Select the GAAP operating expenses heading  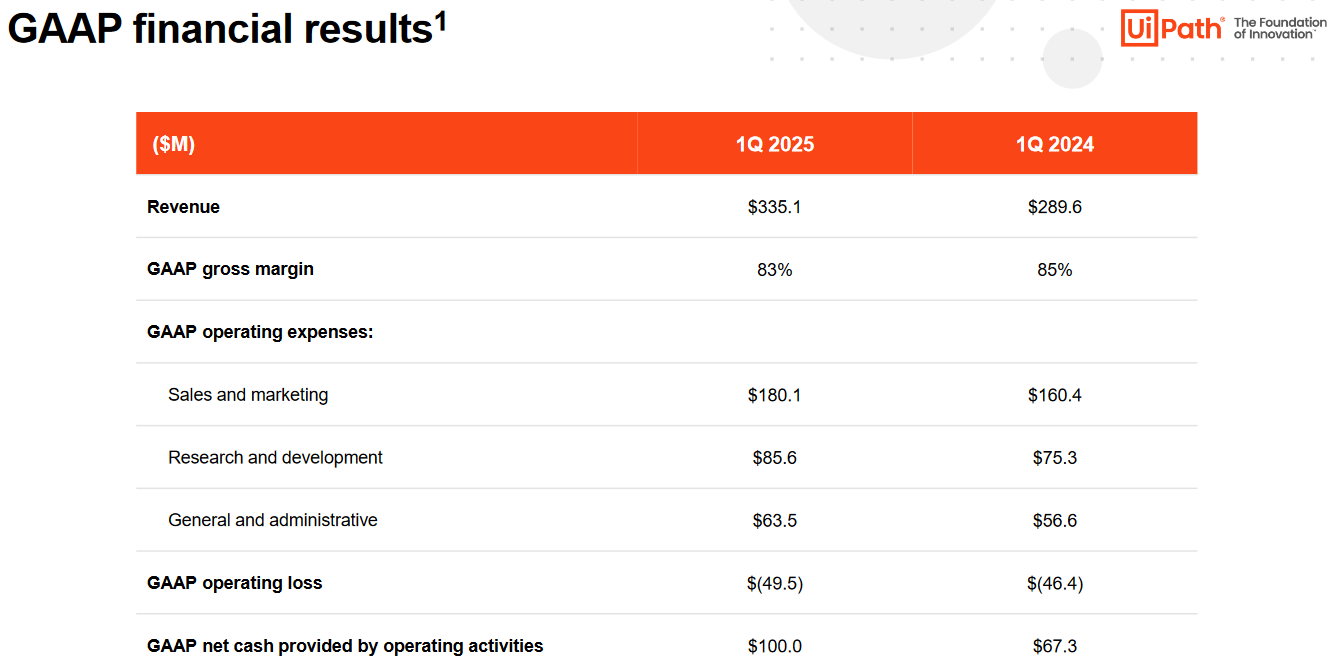click(x=260, y=332)
